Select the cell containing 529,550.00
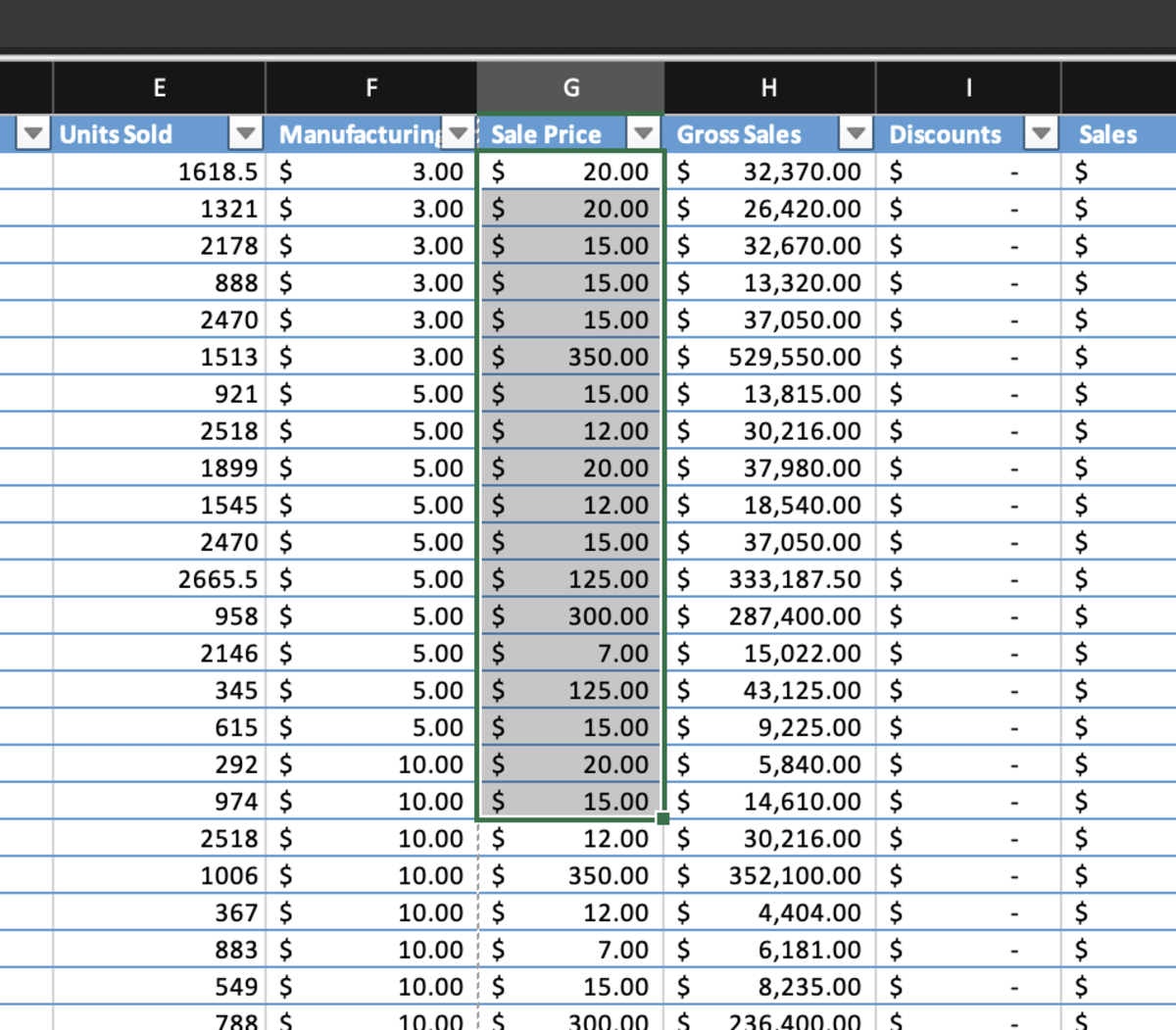1176x1030 pixels. [768, 357]
